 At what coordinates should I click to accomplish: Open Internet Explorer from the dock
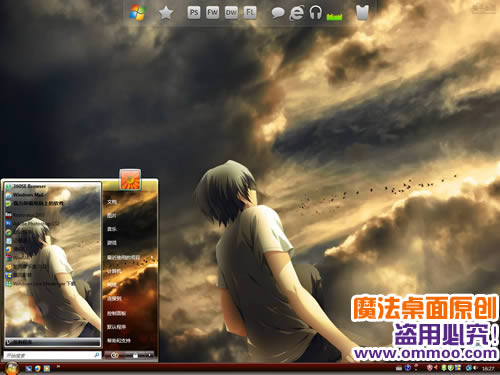(x=296, y=13)
